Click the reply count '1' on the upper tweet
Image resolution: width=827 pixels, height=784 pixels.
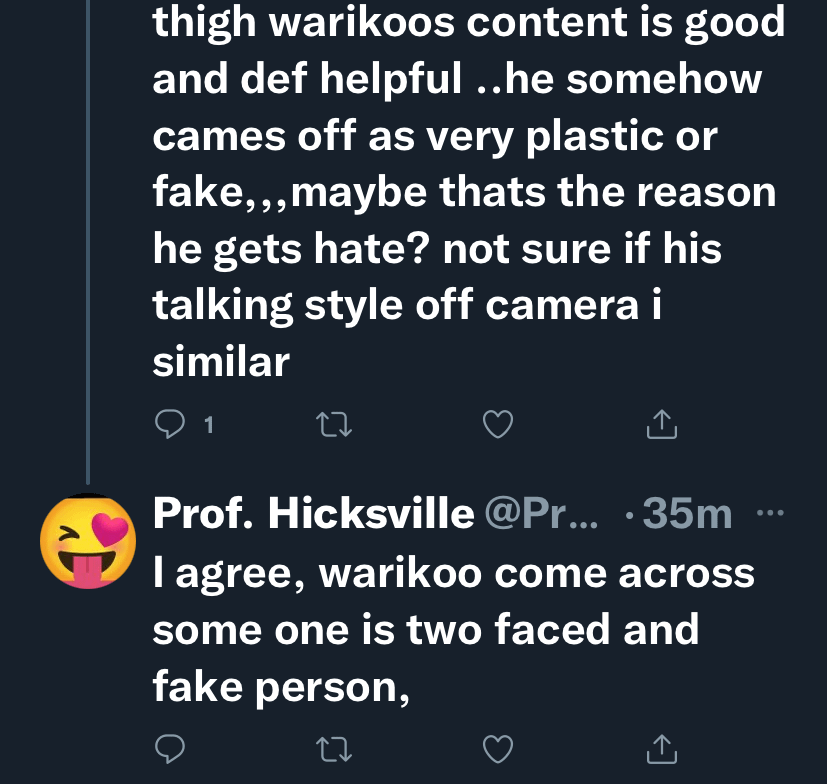pyautogui.click(x=207, y=427)
